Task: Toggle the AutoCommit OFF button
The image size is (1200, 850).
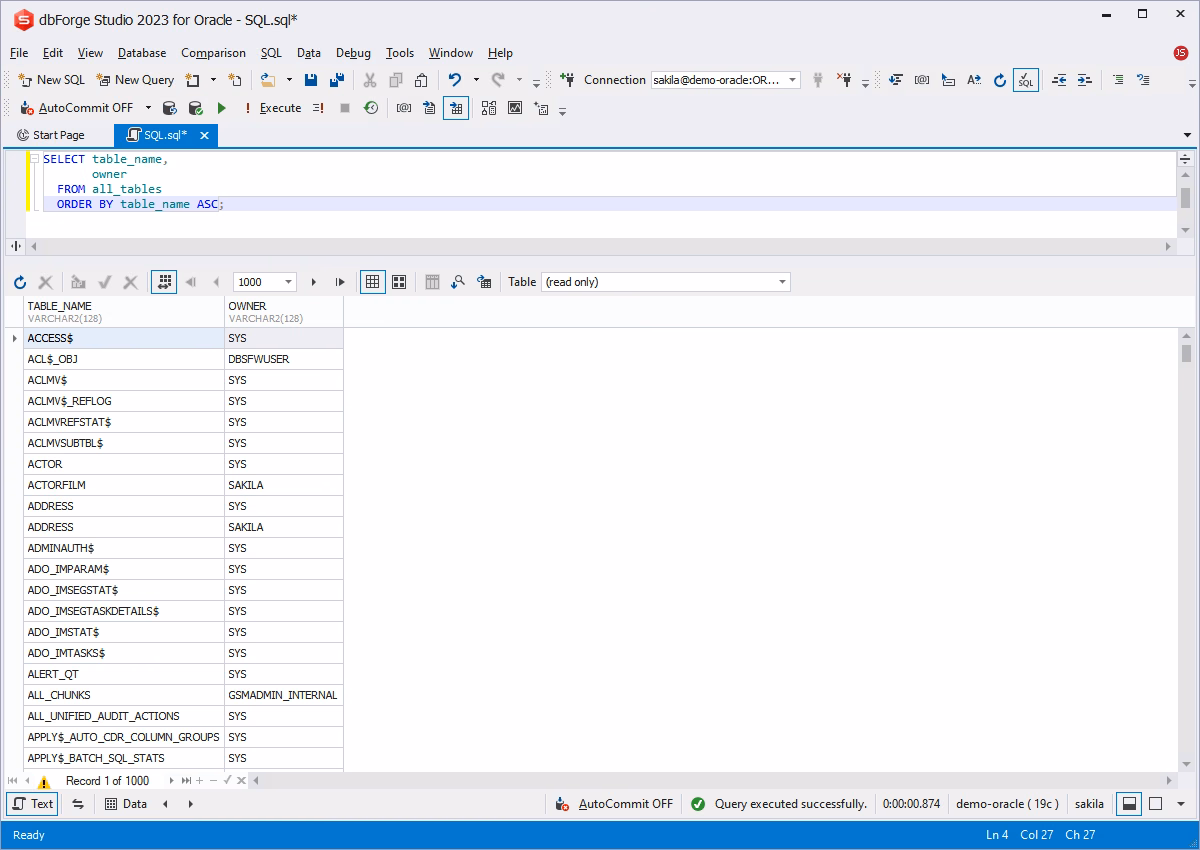Action: pyautogui.click(x=77, y=108)
